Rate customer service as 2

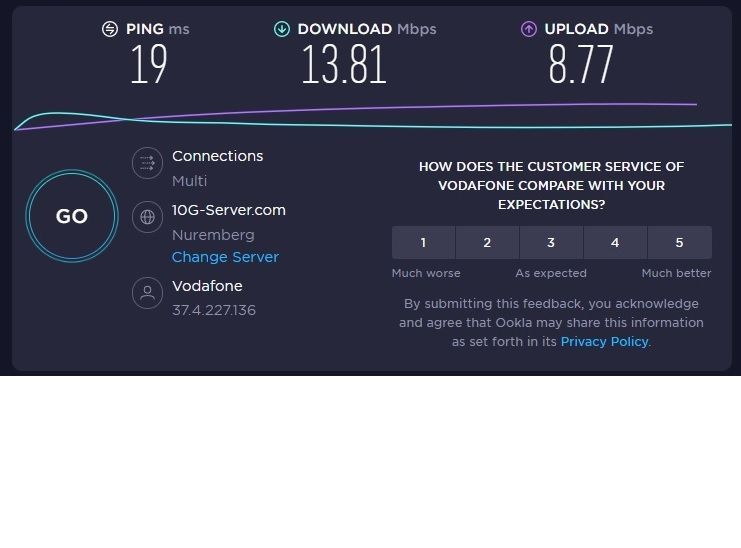pyautogui.click(x=487, y=242)
